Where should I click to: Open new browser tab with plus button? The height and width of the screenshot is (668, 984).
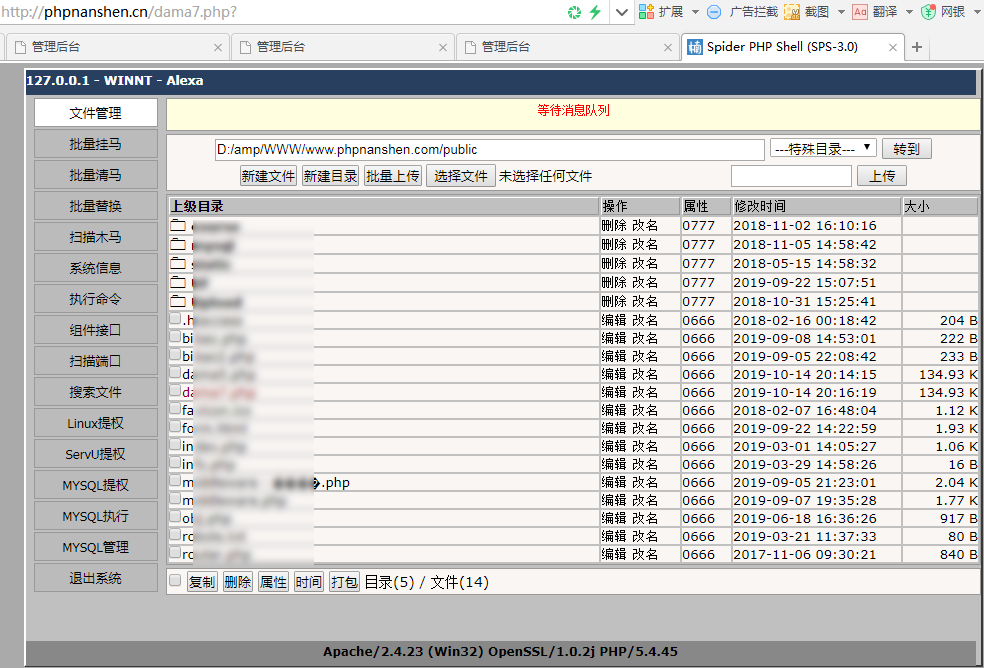[917, 47]
